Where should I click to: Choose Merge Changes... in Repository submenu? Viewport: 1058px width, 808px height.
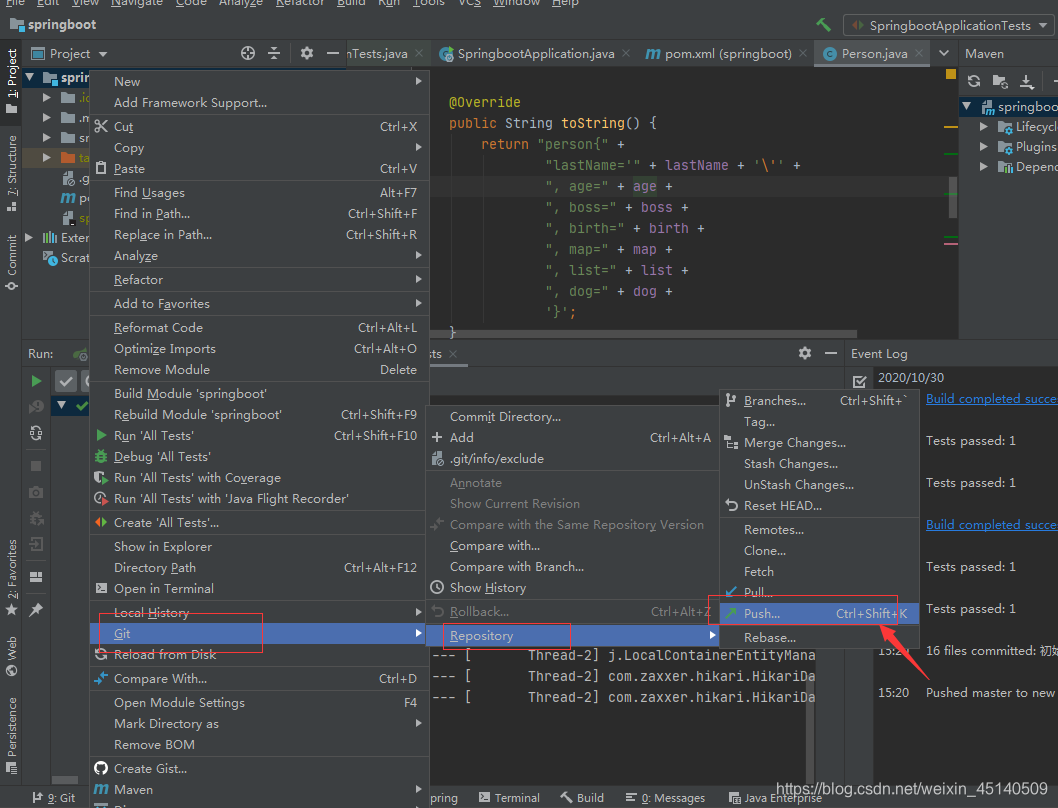(x=819, y=443)
